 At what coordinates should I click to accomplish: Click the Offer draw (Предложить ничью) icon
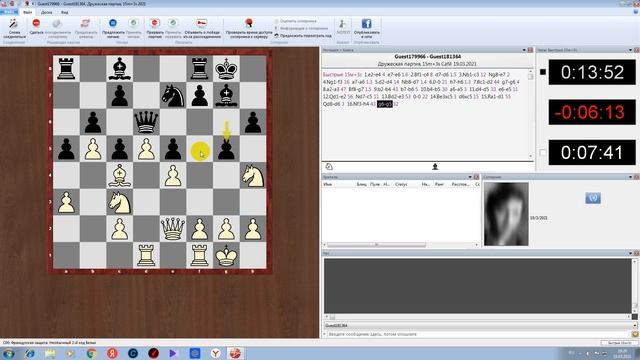[x=113, y=23]
